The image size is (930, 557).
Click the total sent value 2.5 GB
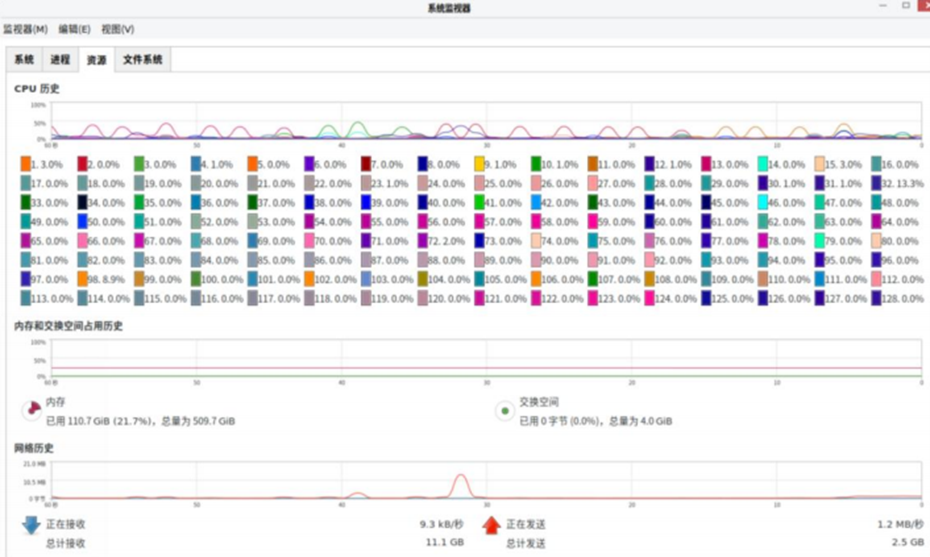click(x=907, y=542)
